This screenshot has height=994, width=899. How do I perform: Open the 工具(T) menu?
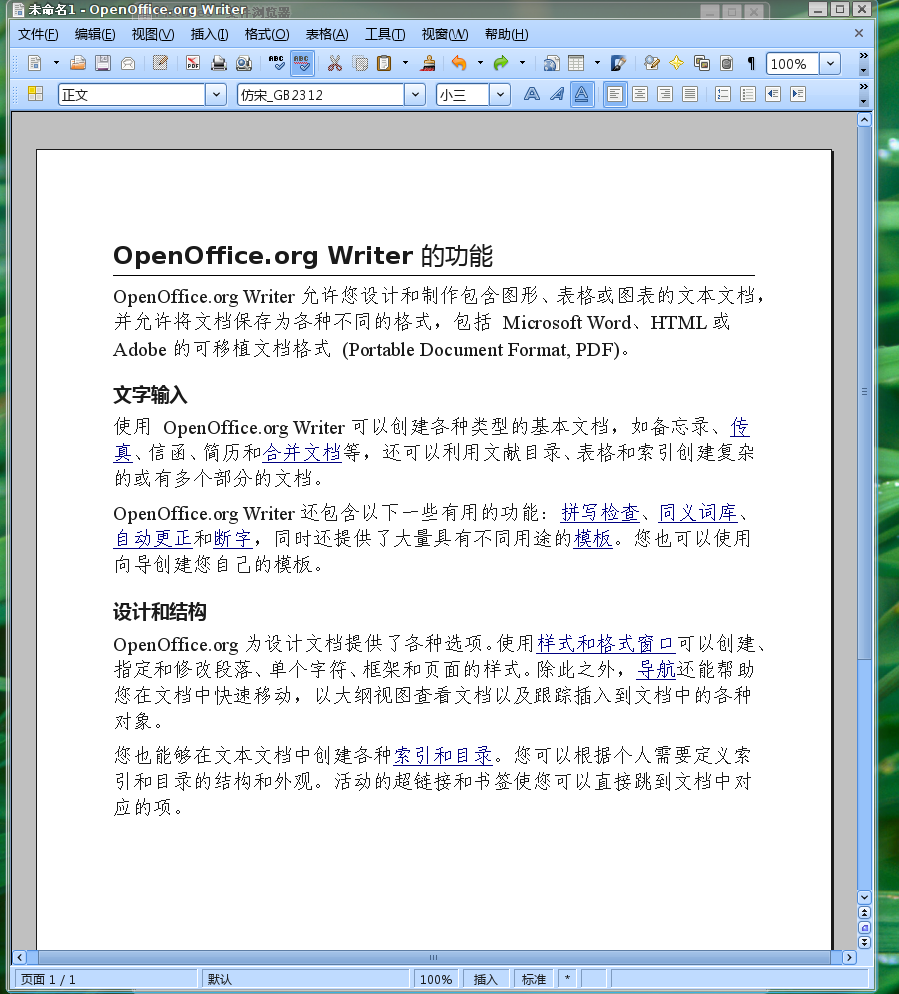(x=385, y=34)
